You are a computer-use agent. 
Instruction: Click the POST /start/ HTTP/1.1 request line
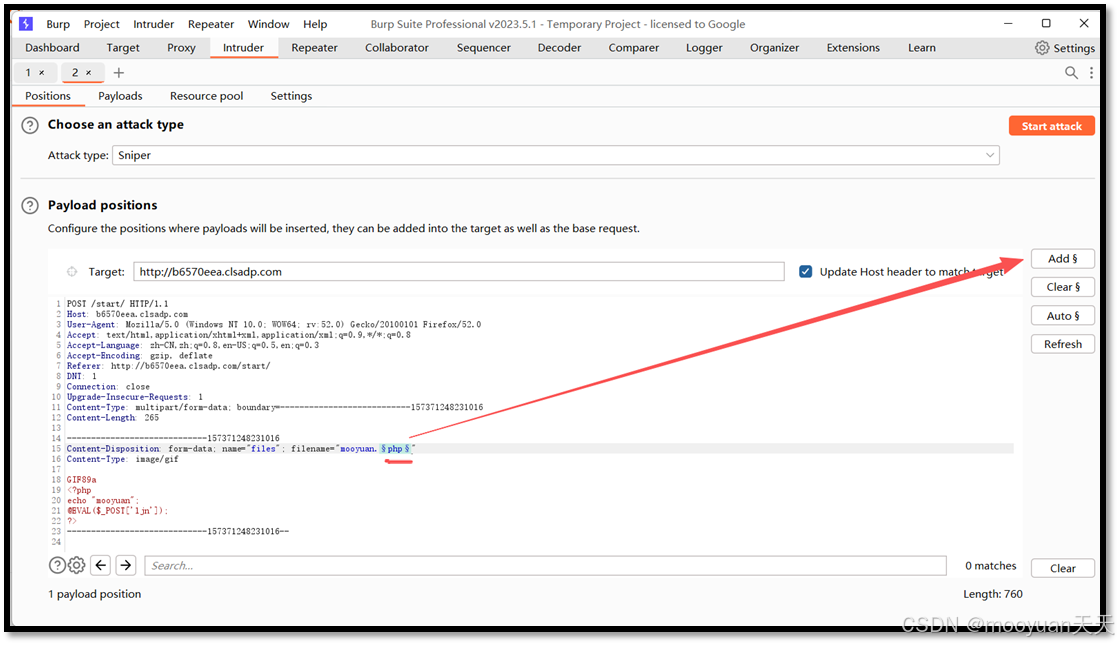tap(118, 304)
